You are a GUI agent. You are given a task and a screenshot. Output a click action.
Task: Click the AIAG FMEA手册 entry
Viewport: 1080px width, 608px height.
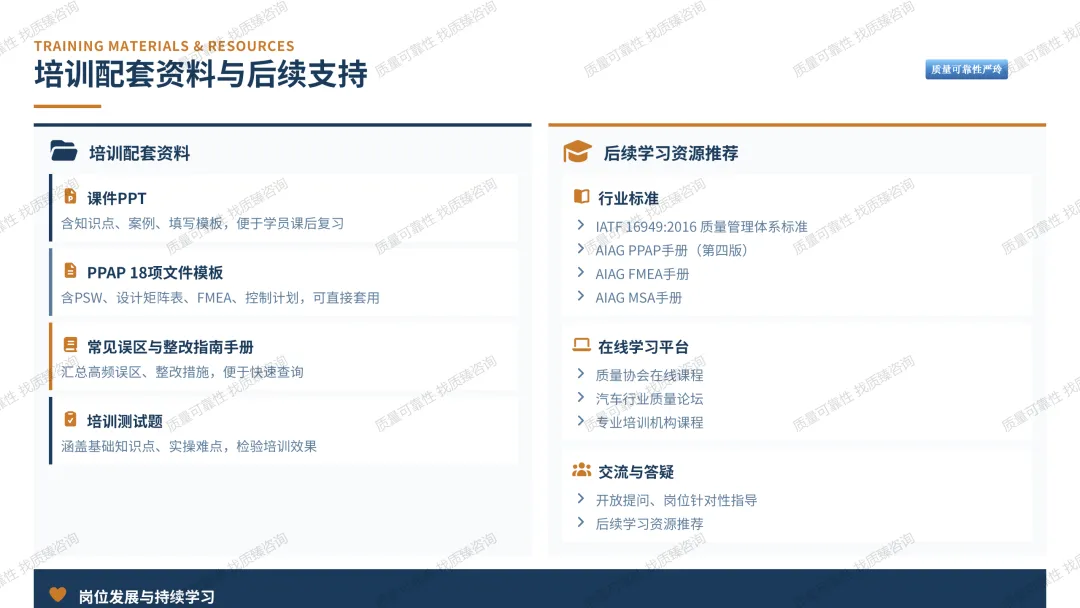coord(642,274)
